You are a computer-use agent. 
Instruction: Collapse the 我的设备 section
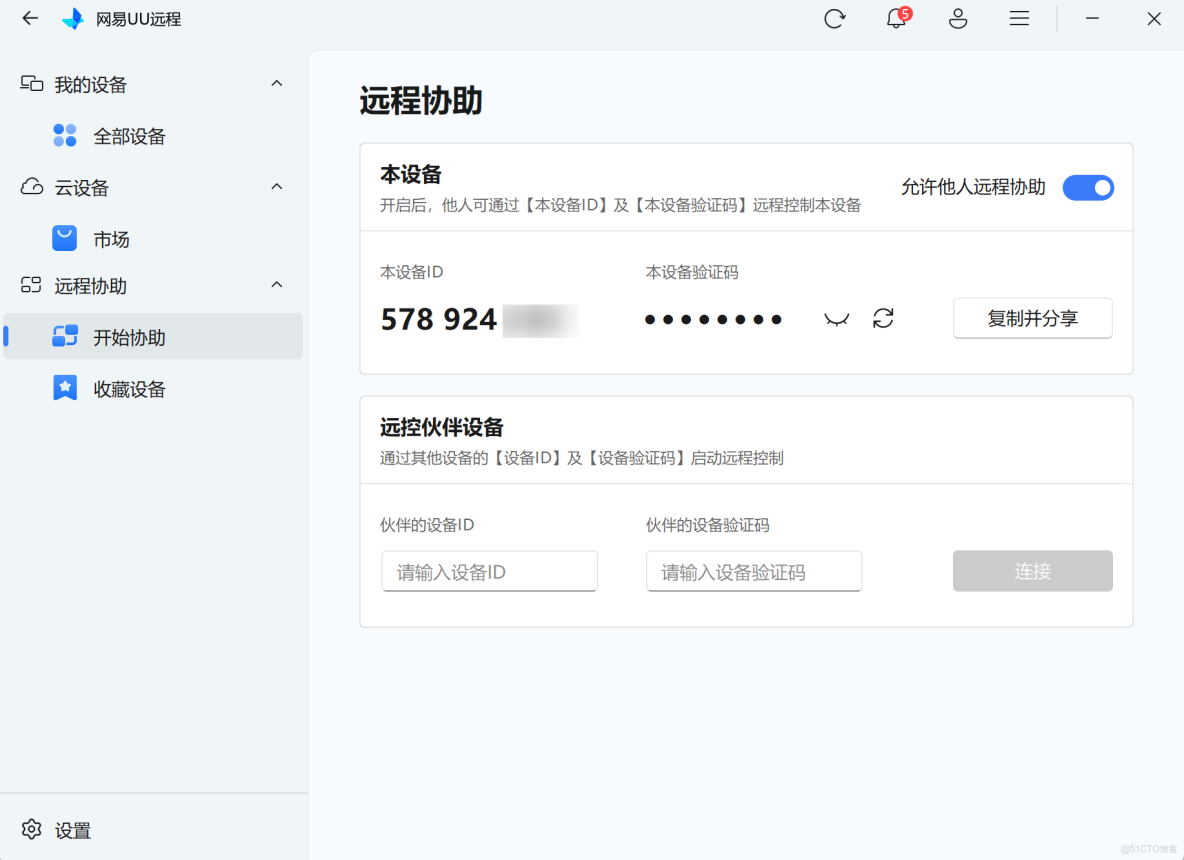[x=276, y=84]
